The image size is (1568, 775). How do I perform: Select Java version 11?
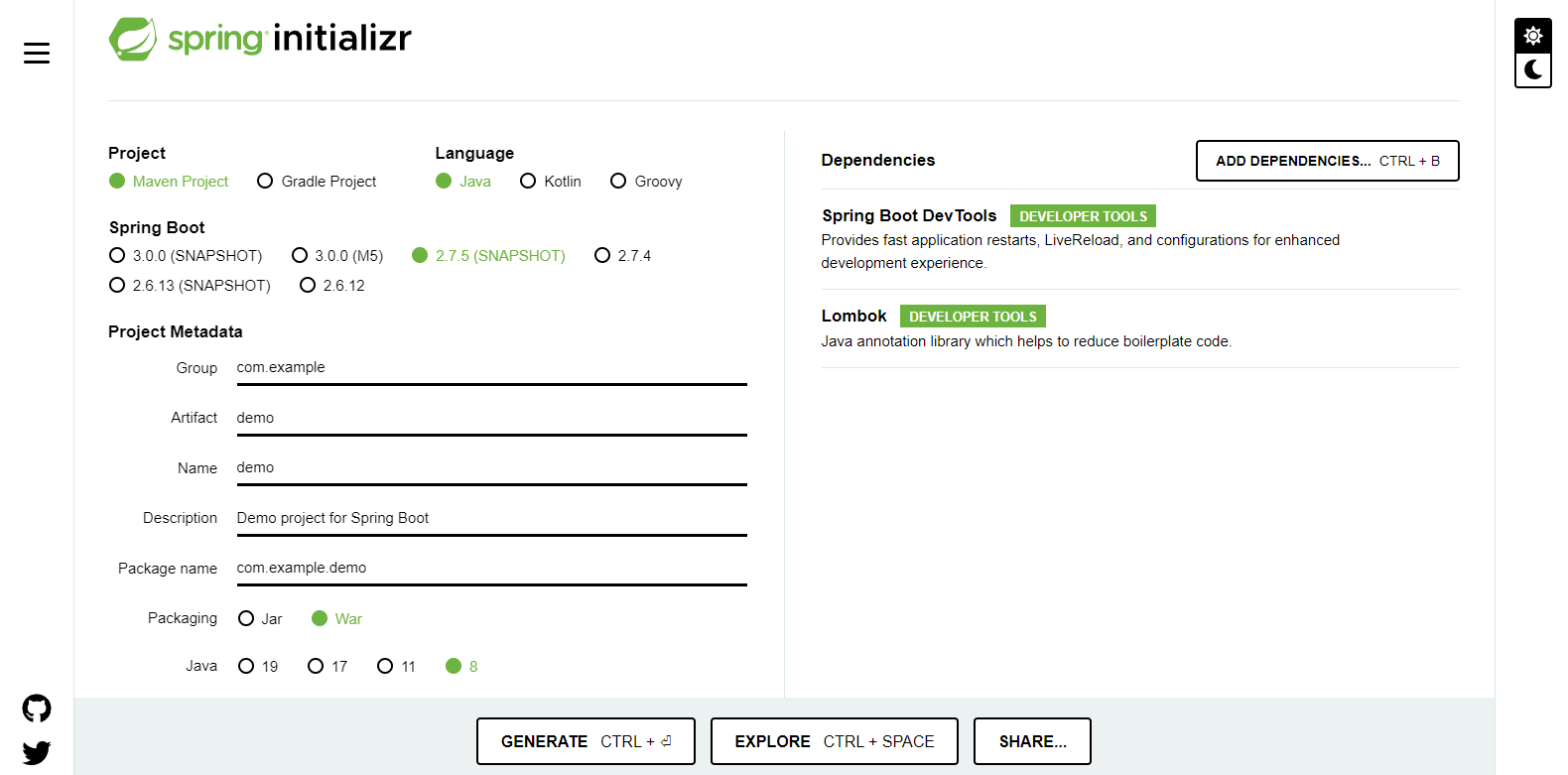397,666
